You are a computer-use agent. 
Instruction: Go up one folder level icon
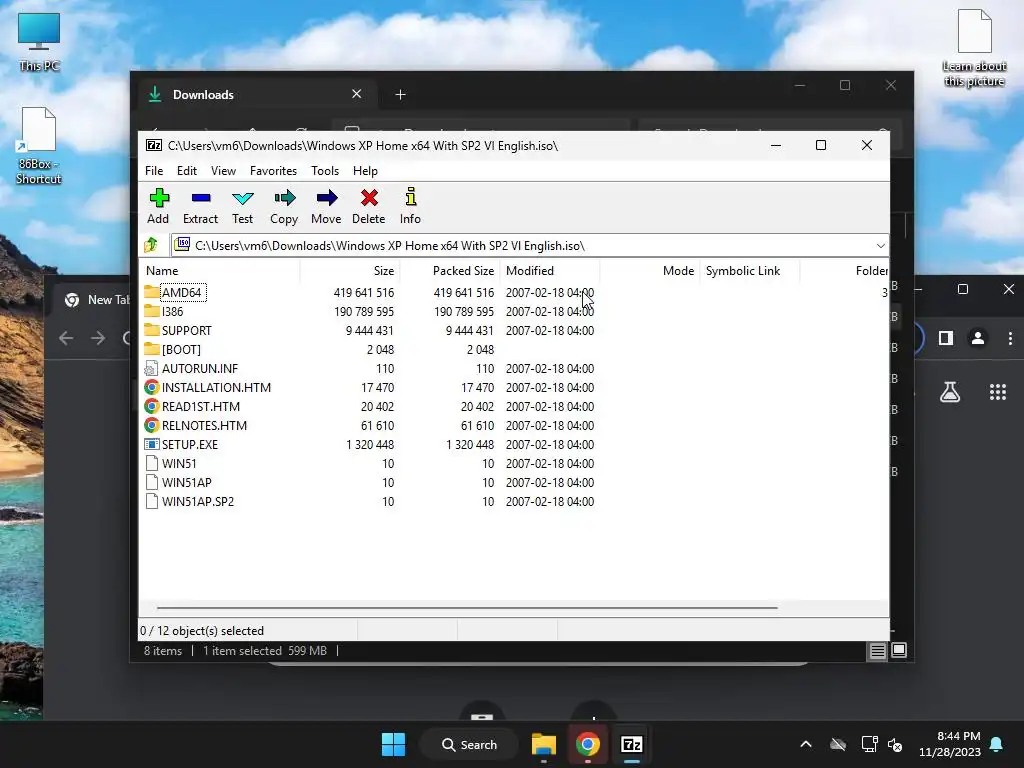click(151, 245)
